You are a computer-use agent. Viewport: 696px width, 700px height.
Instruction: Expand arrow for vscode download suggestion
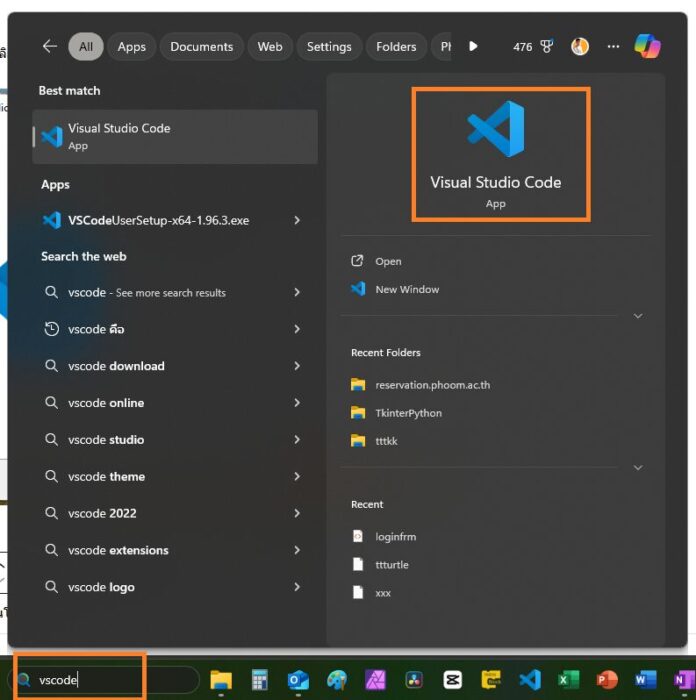[297, 366]
